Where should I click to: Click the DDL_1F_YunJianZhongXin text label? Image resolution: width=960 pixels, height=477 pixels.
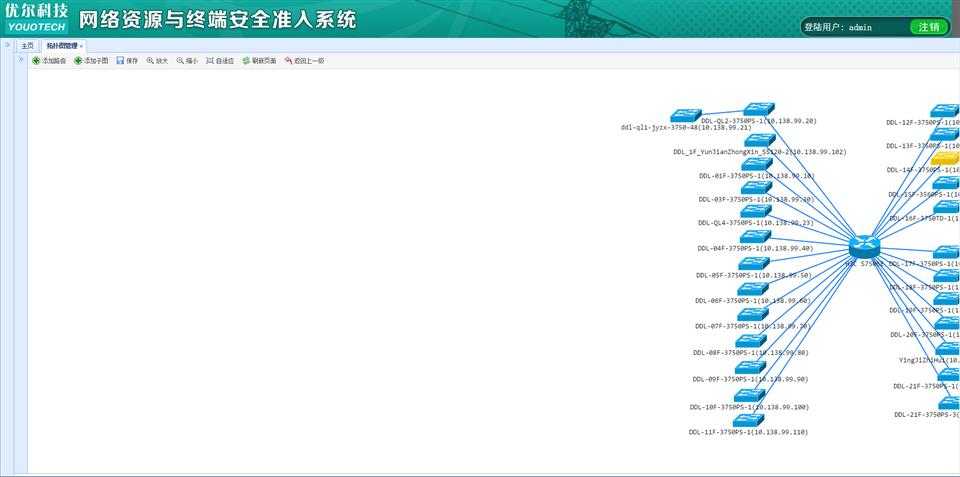point(760,152)
